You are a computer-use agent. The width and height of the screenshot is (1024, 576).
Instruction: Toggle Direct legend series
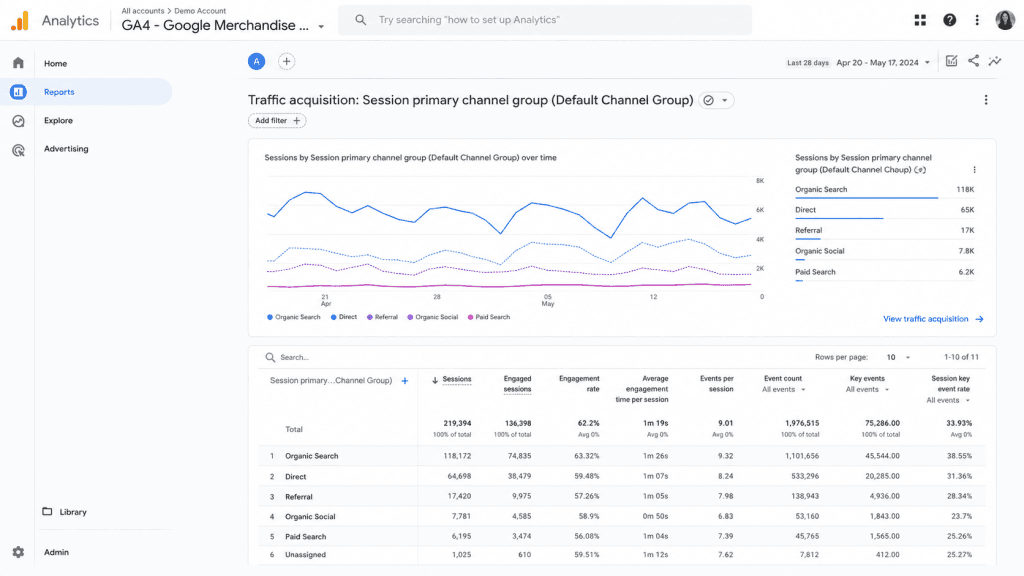point(344,317)
